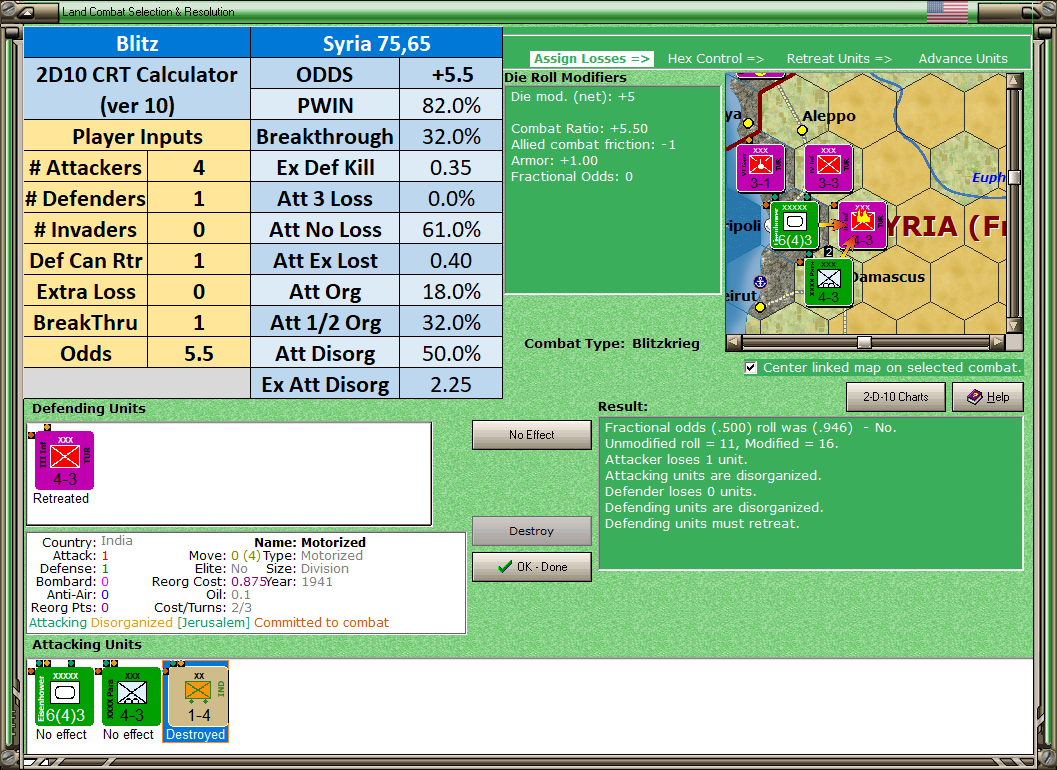This screenshot has width=1057, height=770.
Task: Switch to the Retreat Units step
Action: point(839,59)
